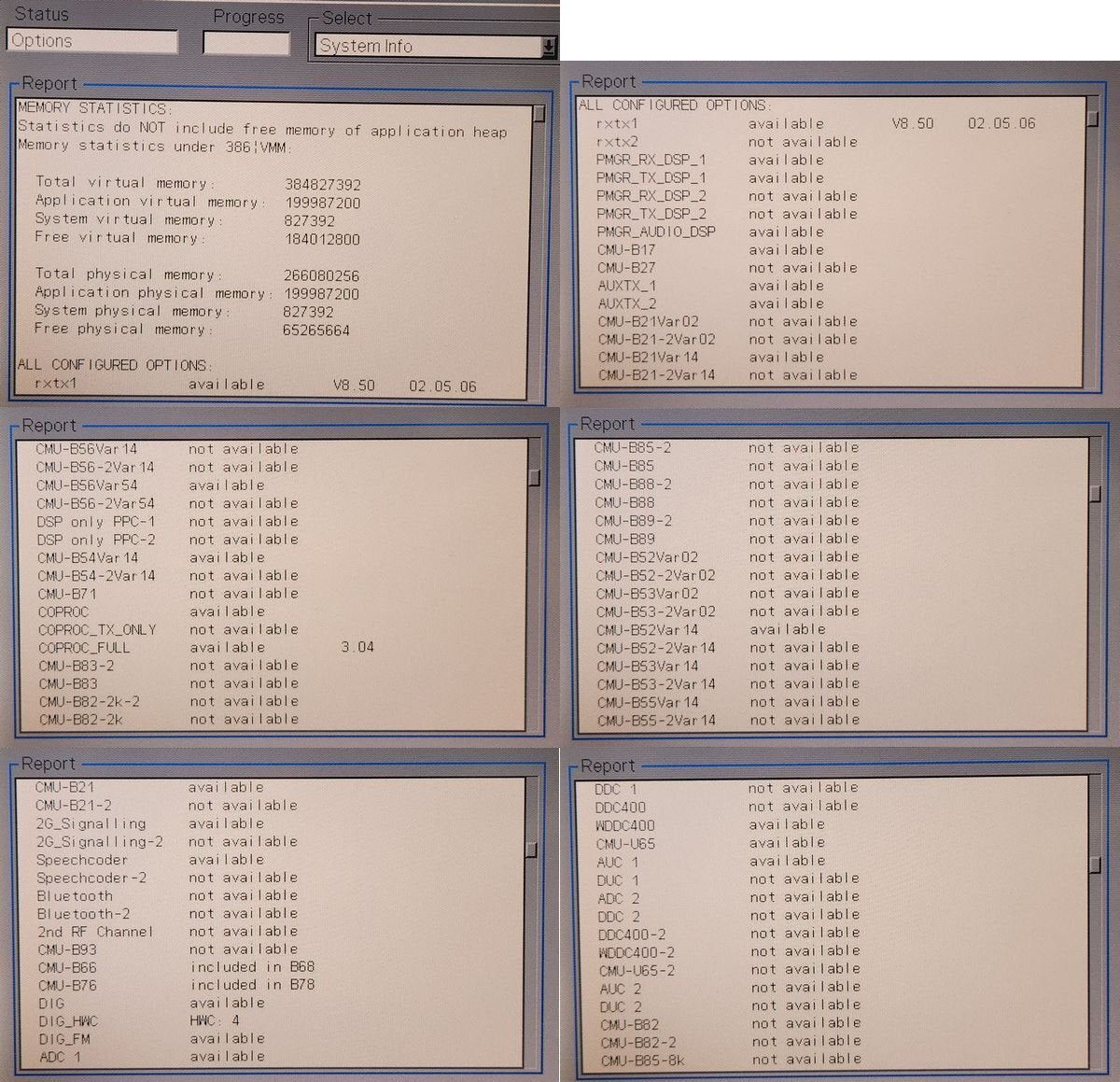Select the CMU-B21Var14 option row
The image size is (1120, 1082).
pos(710,357)
